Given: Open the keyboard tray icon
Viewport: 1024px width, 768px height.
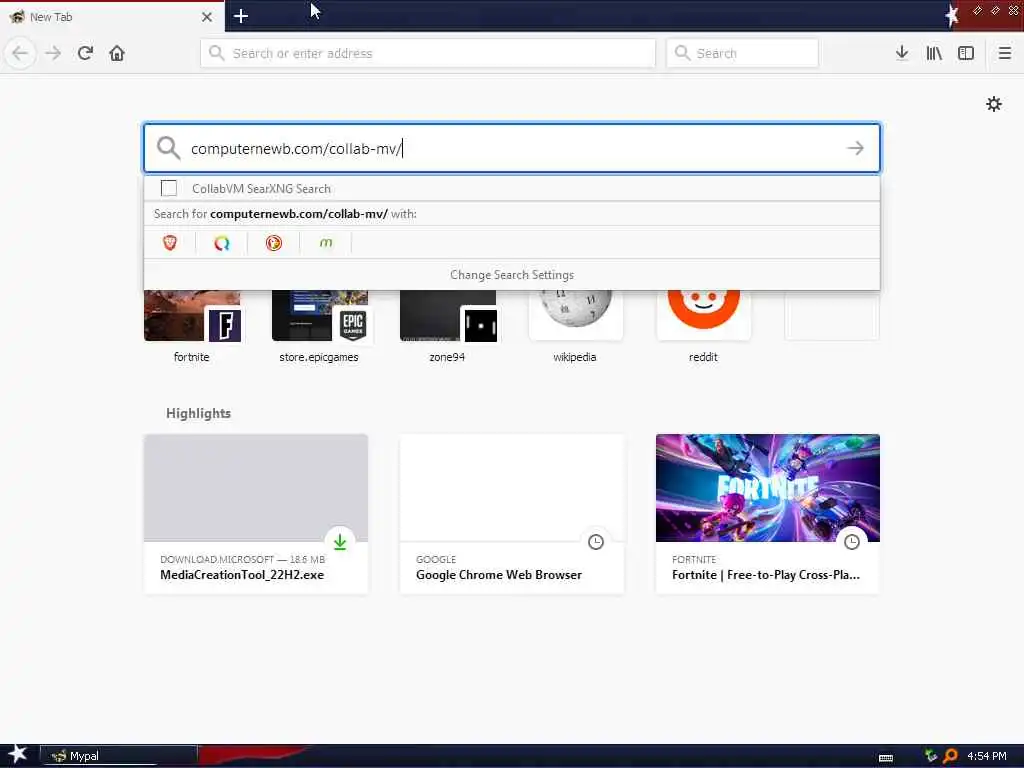Looking at the screenshot, I should 886,758.
